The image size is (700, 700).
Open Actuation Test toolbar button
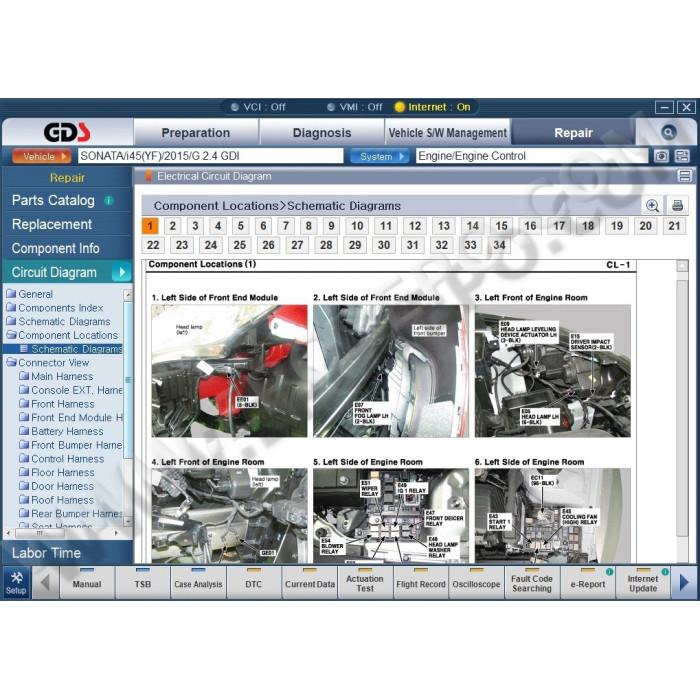click(x=365, y=582)
